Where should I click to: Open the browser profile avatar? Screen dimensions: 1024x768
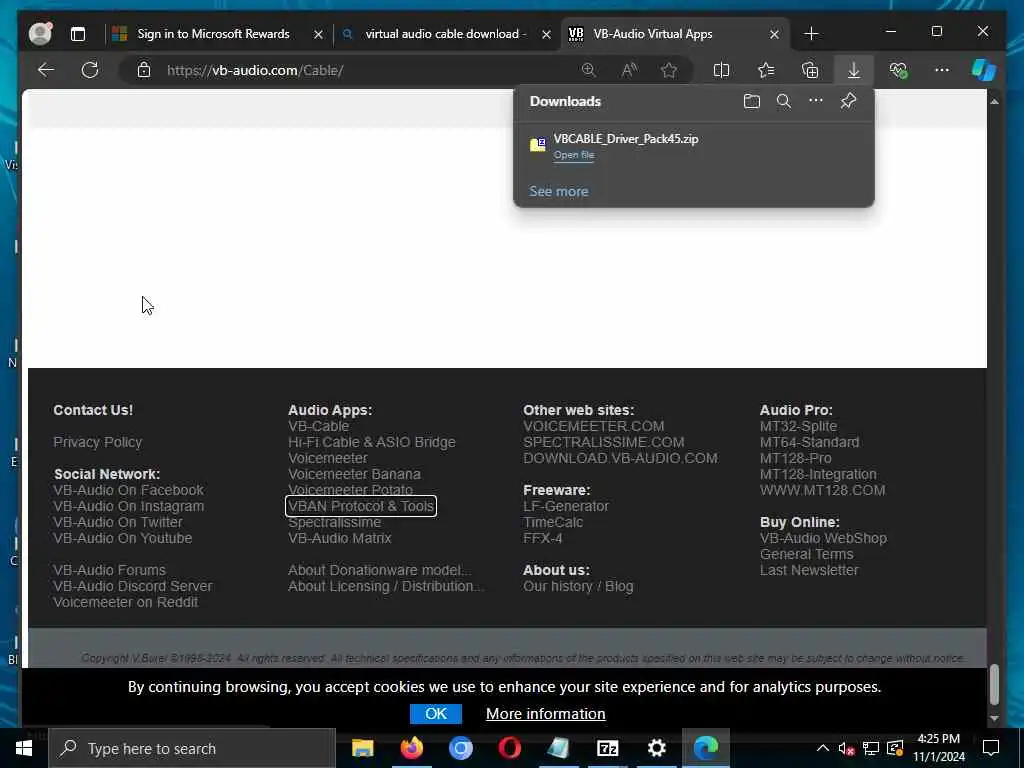[x=40, y=33]
